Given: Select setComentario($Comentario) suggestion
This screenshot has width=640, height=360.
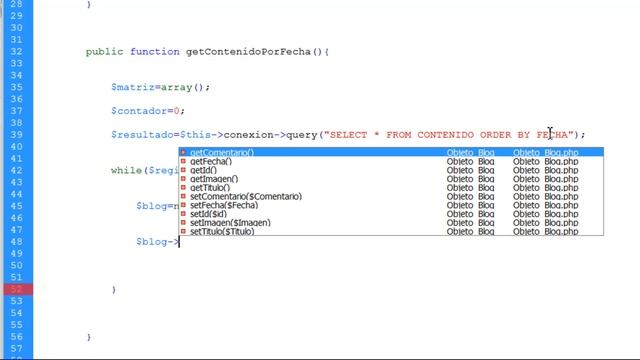Looking at the screenshot, I should point(391,196).
